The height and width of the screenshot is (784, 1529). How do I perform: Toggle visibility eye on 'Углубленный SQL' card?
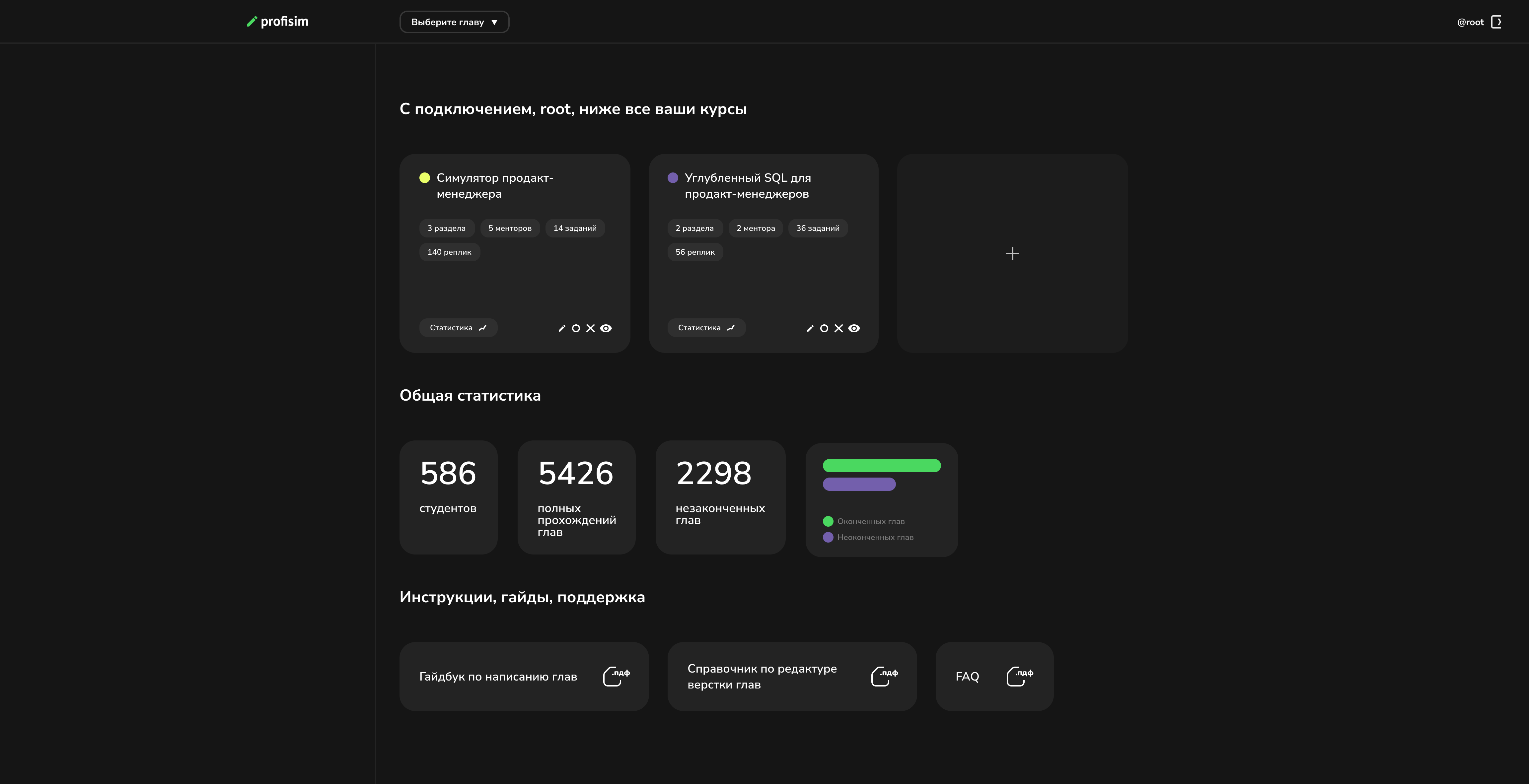click(x=854, y=328)
